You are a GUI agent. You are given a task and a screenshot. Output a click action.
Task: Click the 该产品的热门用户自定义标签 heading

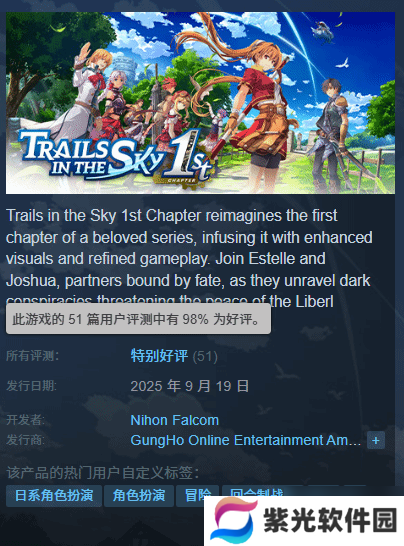[103, 473]
